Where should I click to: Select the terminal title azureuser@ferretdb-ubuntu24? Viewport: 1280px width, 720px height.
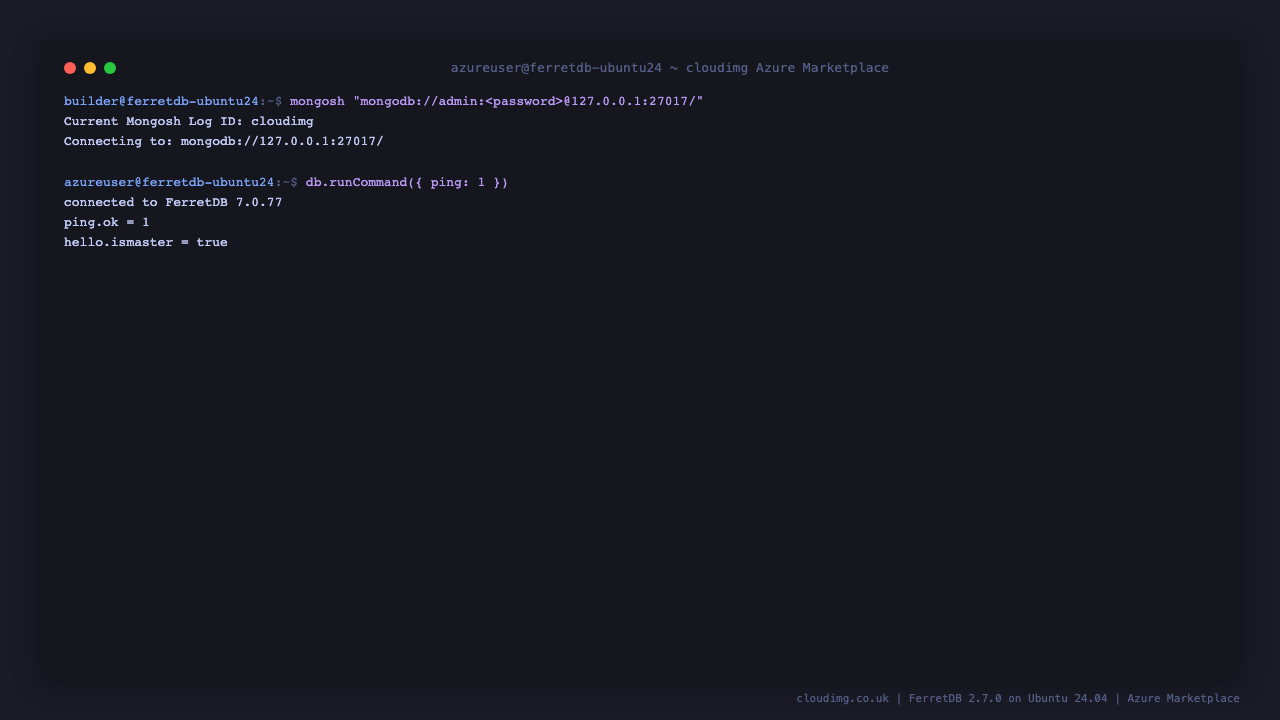[556, 68]
